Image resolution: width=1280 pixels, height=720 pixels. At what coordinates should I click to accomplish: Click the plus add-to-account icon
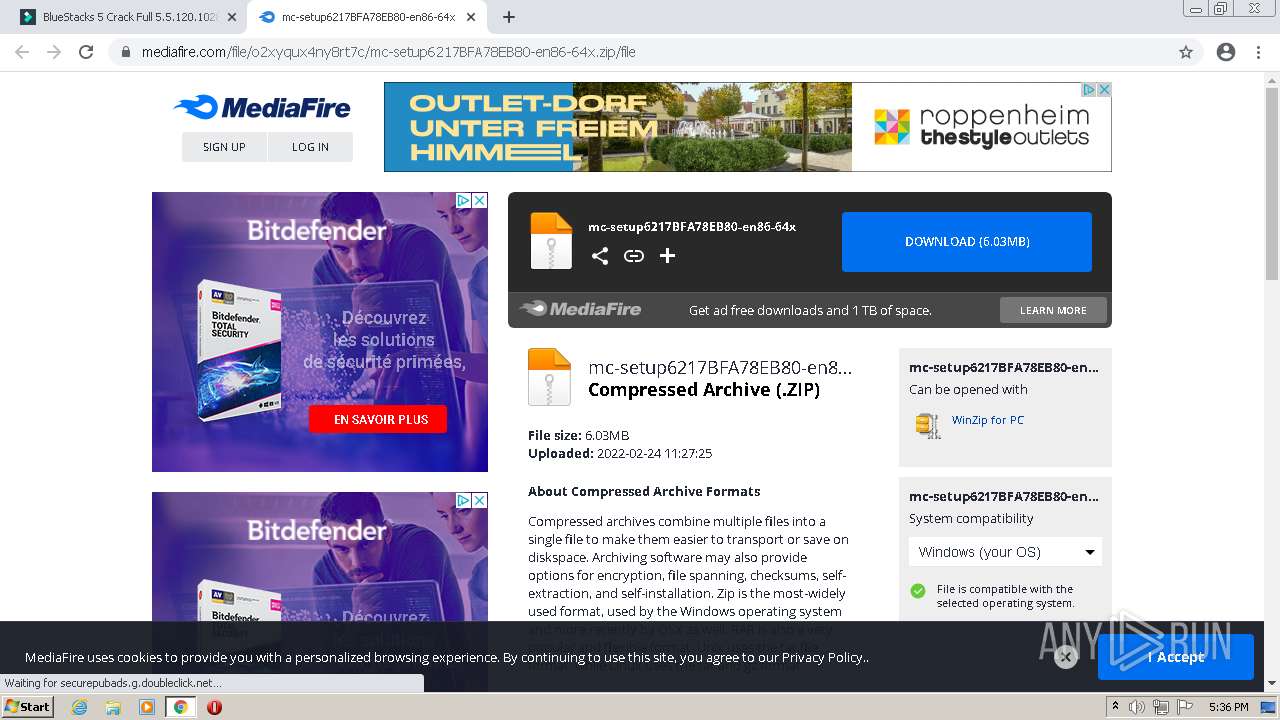tap(668, 256)
